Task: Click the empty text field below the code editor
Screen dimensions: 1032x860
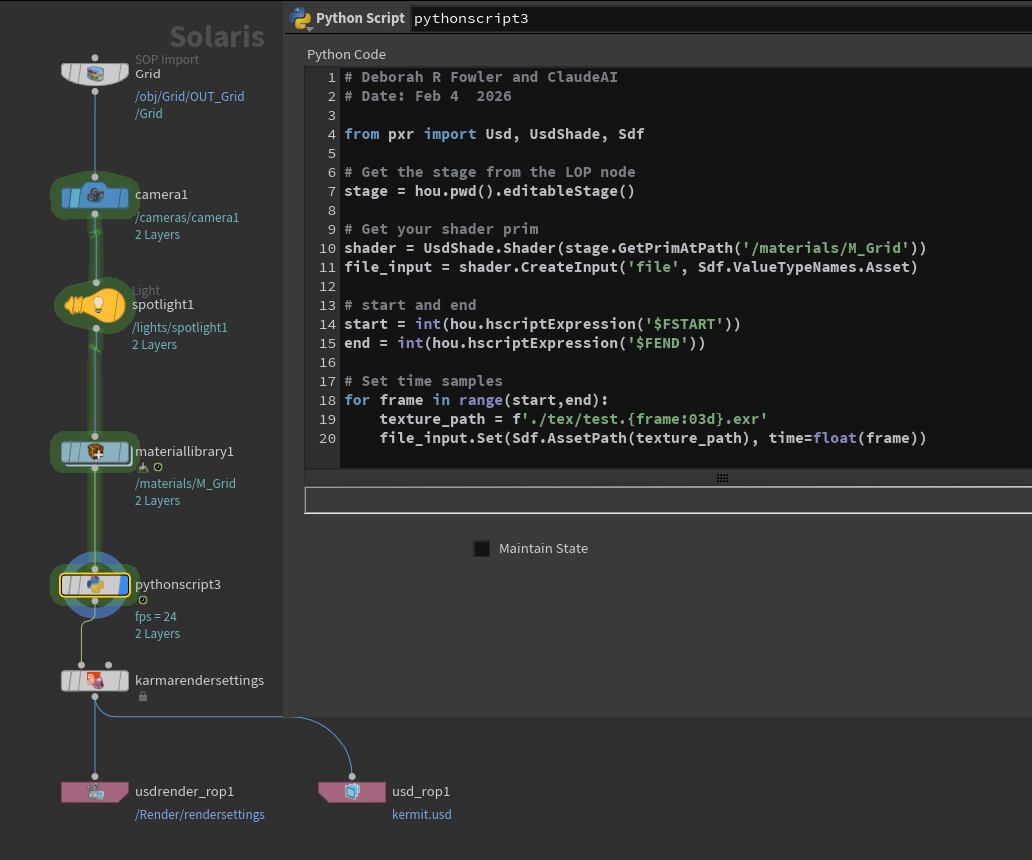Action: (x=668, y=500)
